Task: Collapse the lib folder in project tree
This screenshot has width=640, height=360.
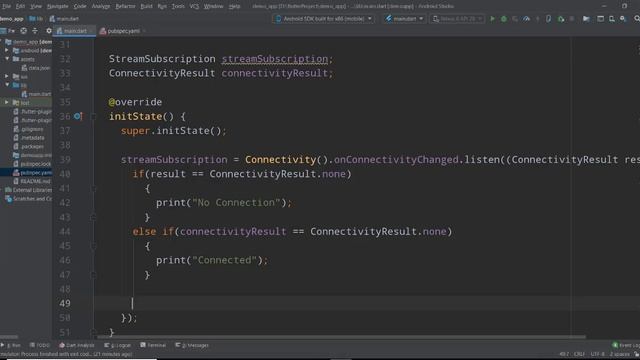Action: 7,85
